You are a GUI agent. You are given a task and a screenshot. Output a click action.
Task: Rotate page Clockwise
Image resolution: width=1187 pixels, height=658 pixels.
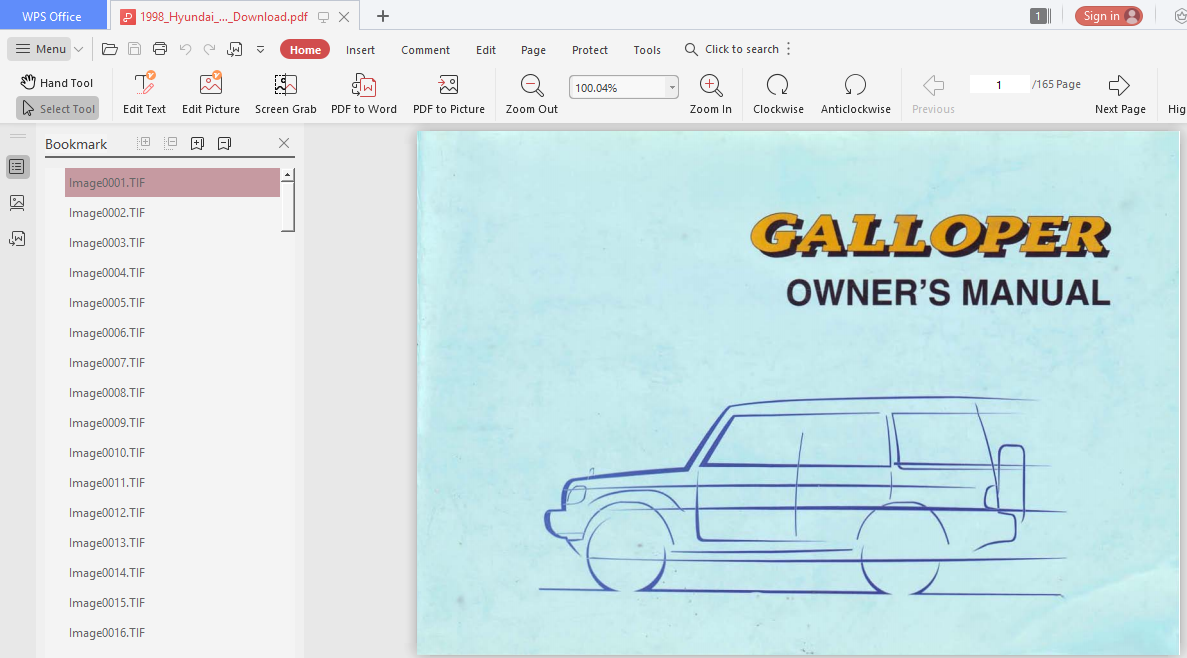click(778, 93)
